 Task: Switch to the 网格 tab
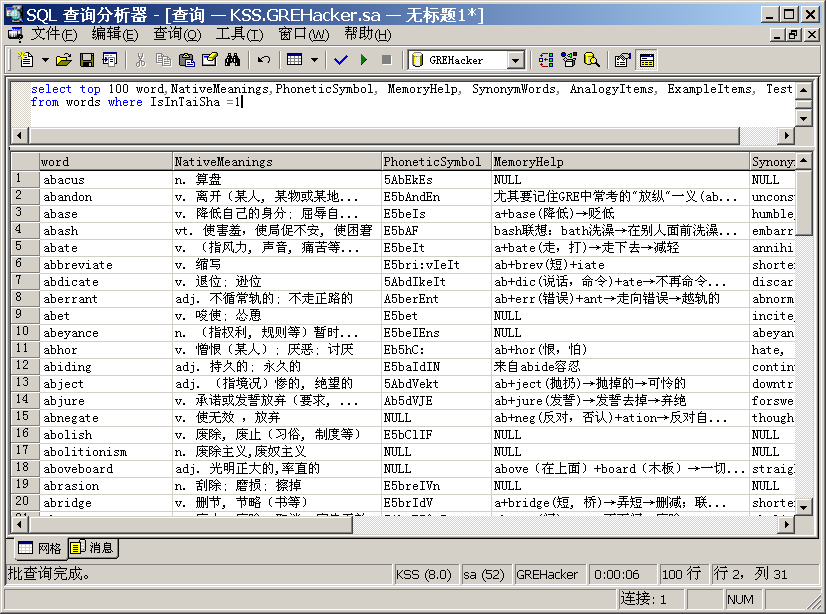[42, 548]
